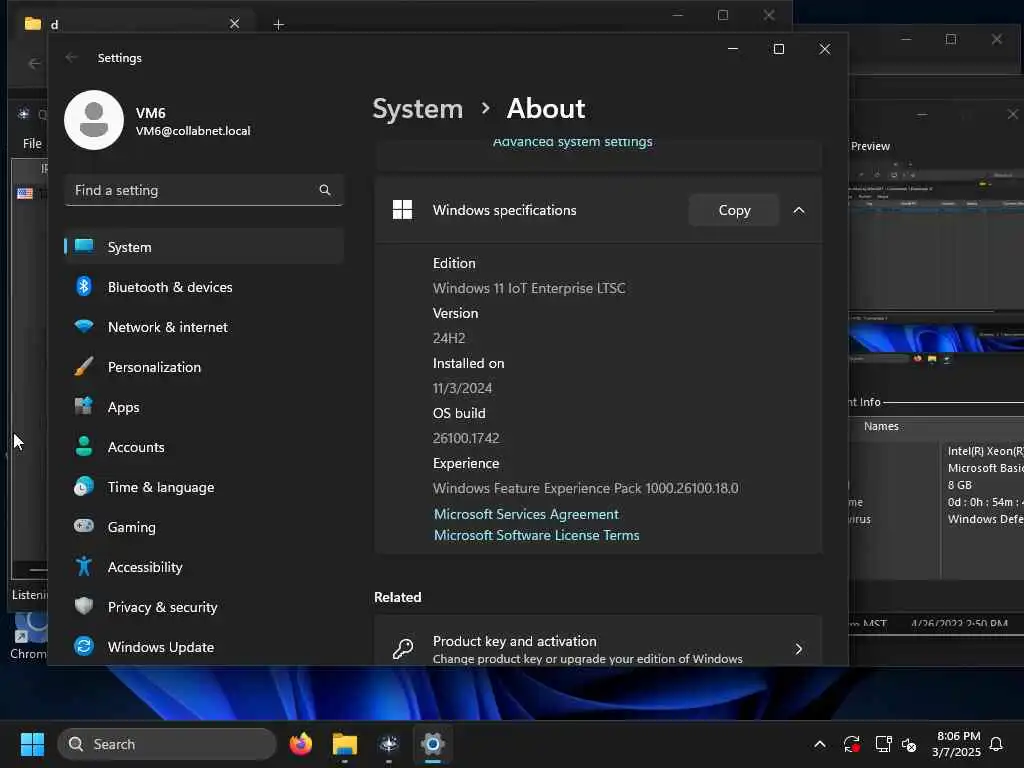Open Accessibility settings
1024x768 pixels.
tap(204, 567)
